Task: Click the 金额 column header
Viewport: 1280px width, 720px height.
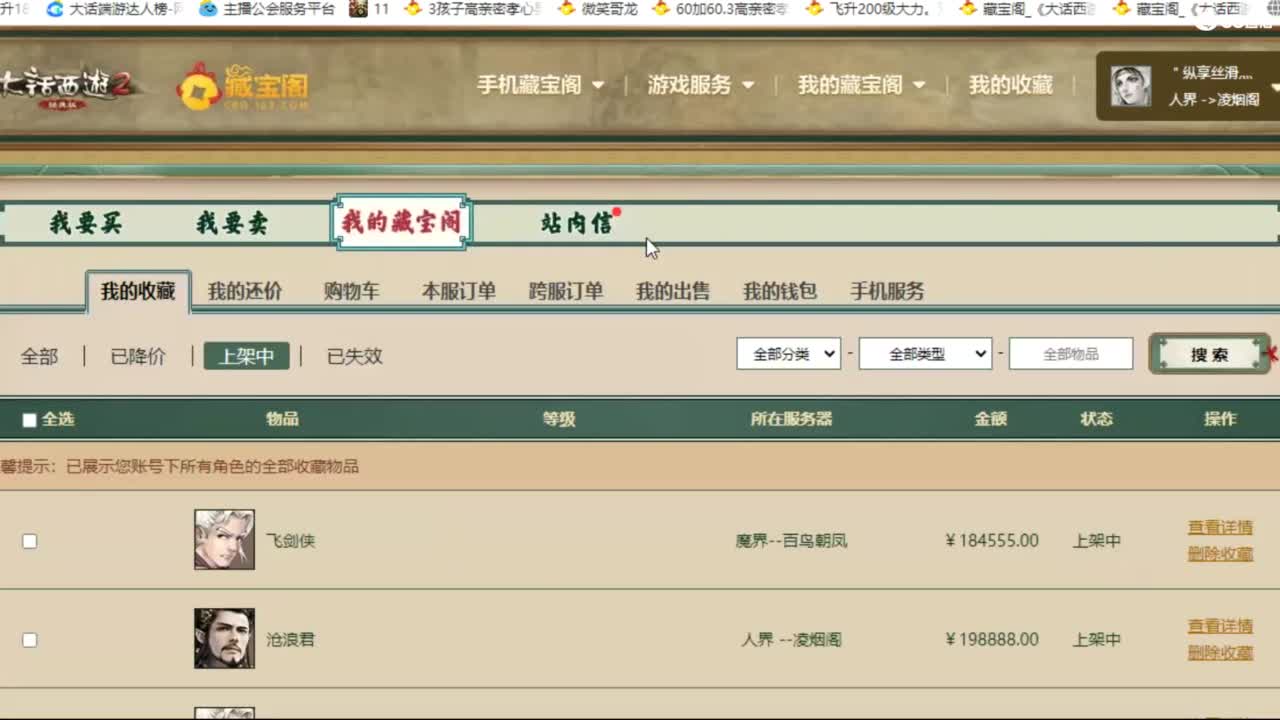Action: pos(991,419)
